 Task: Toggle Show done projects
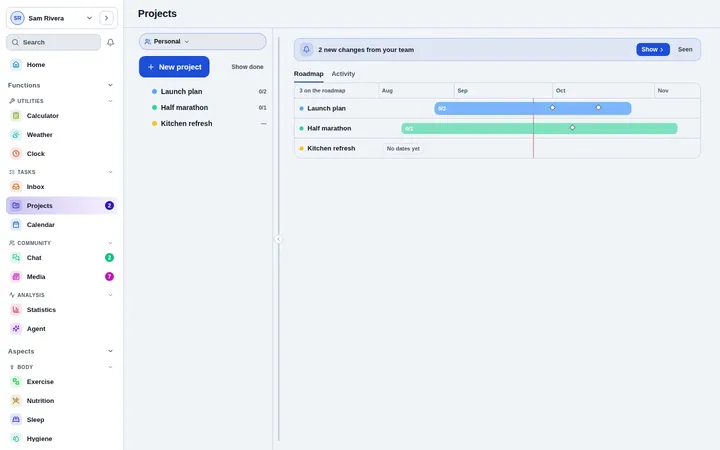248,67
